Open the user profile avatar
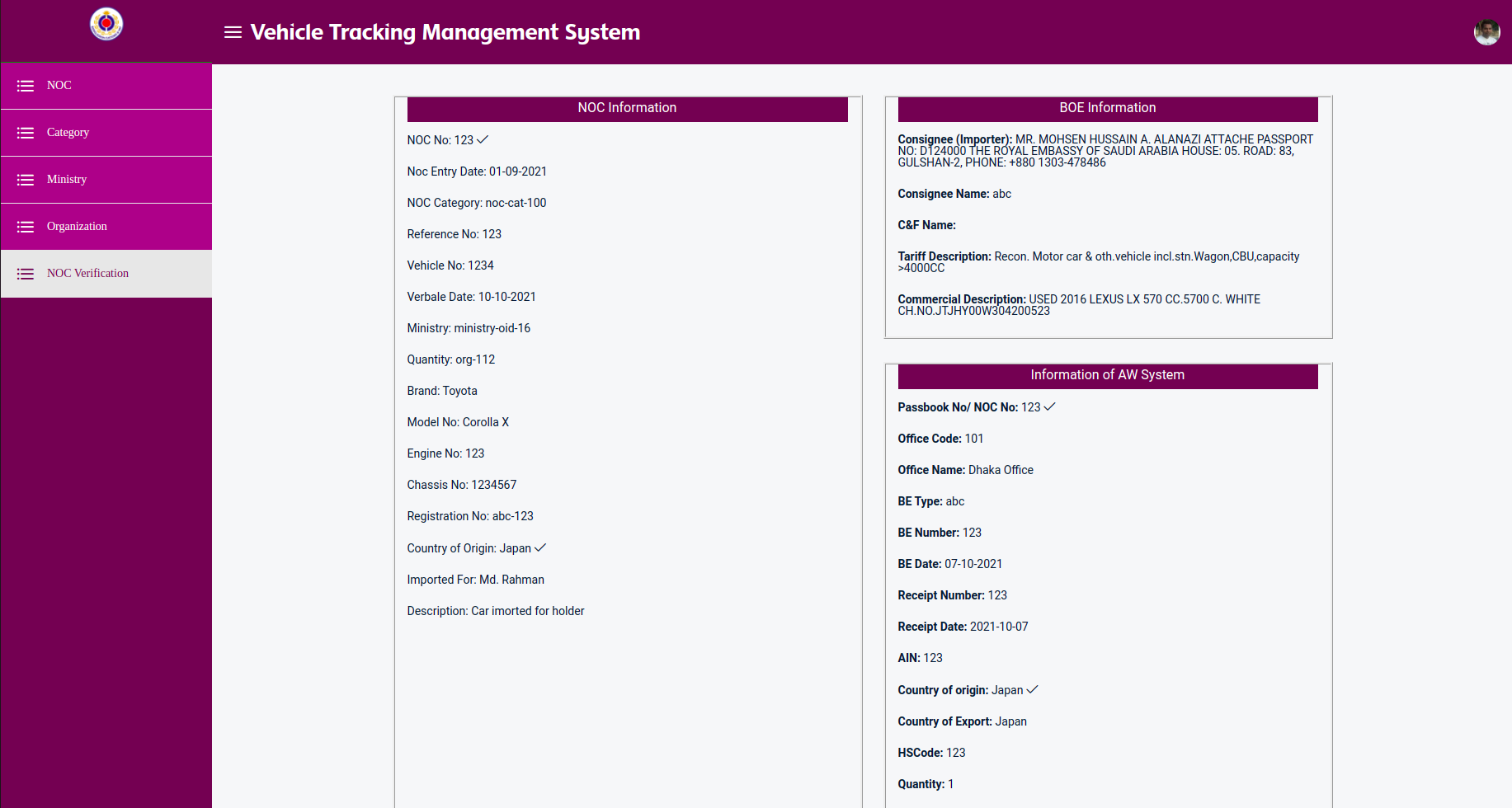 tap(1486, 32)
